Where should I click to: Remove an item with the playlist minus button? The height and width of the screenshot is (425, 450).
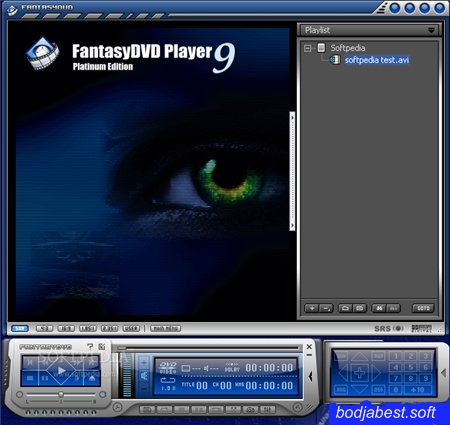pos(326,308)
